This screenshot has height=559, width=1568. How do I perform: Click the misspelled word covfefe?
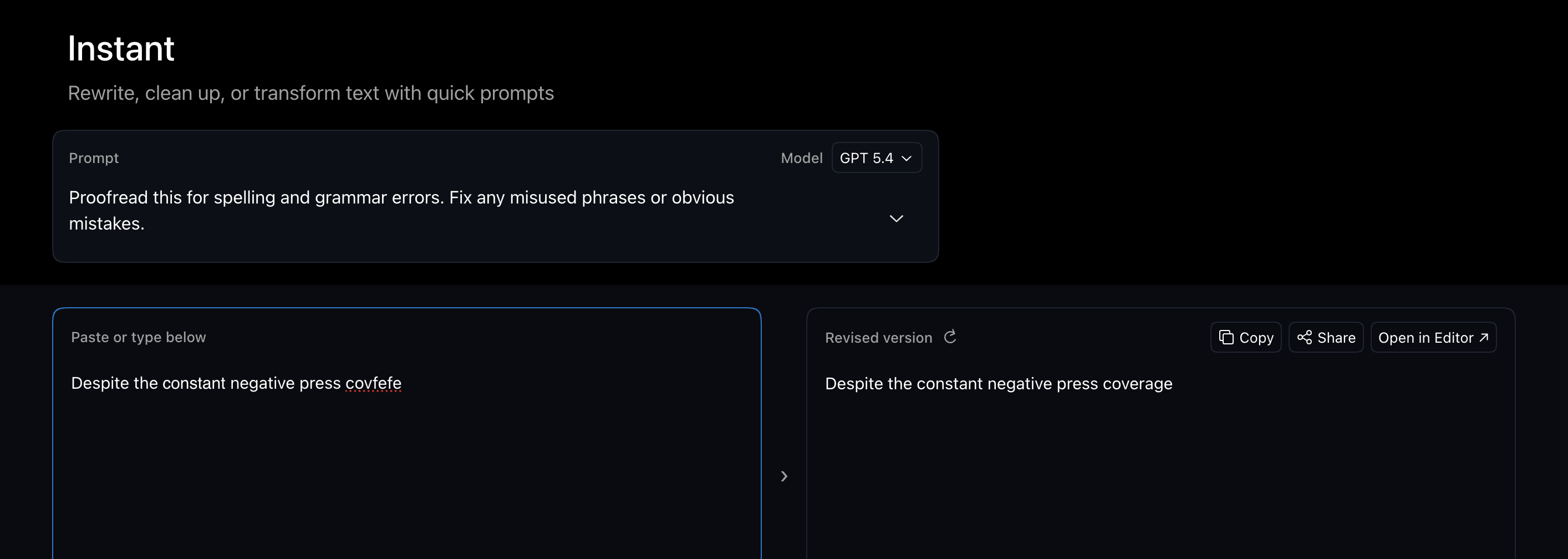point(373,383)
